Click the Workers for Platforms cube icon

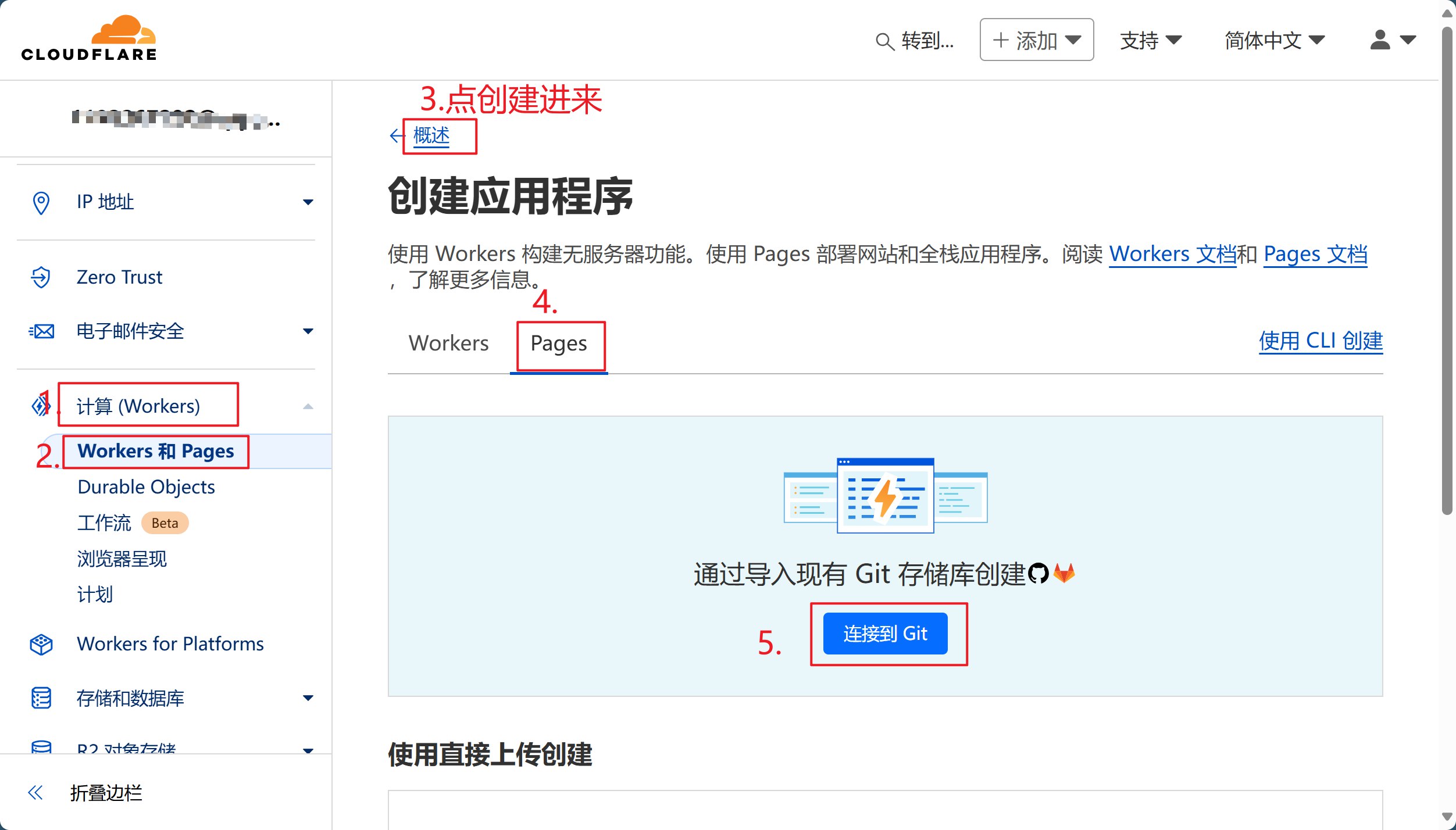point(41,644)
